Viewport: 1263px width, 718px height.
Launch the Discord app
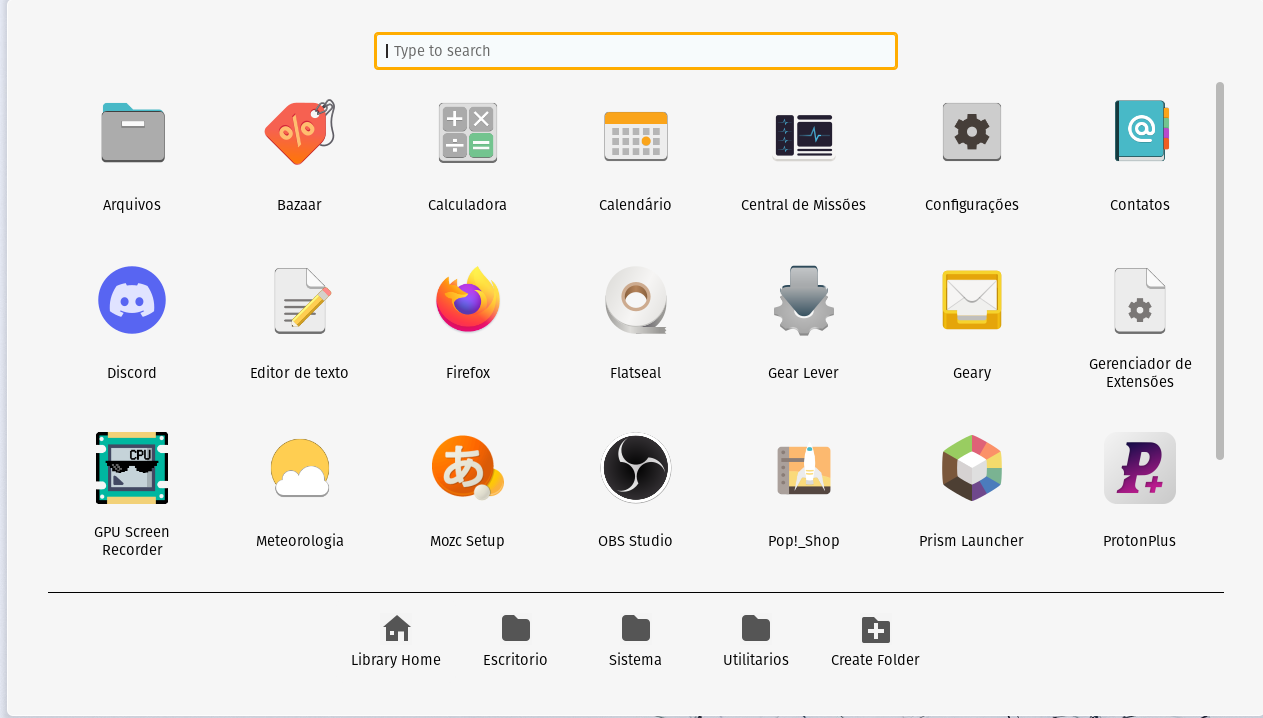132,301
